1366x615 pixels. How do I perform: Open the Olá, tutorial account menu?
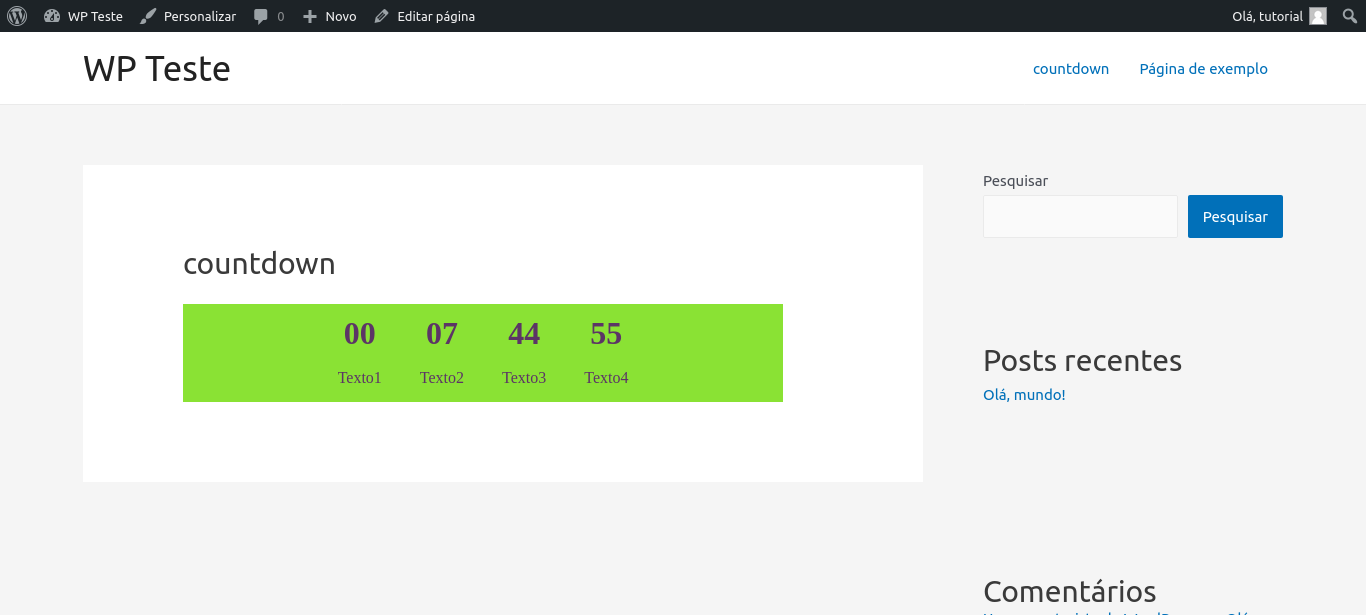(x=1270, y=16)
